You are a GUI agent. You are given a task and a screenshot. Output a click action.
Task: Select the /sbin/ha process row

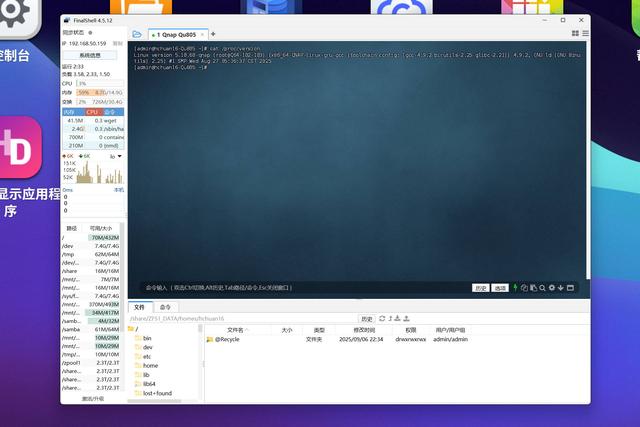[x=93, y=129]
